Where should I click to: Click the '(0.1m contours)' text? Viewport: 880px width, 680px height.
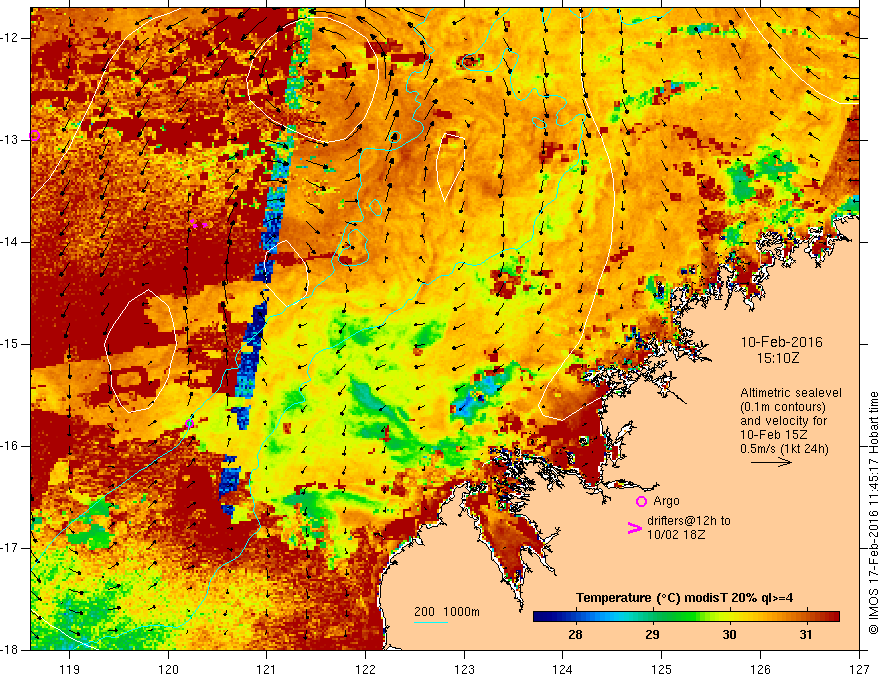(783, 407)
